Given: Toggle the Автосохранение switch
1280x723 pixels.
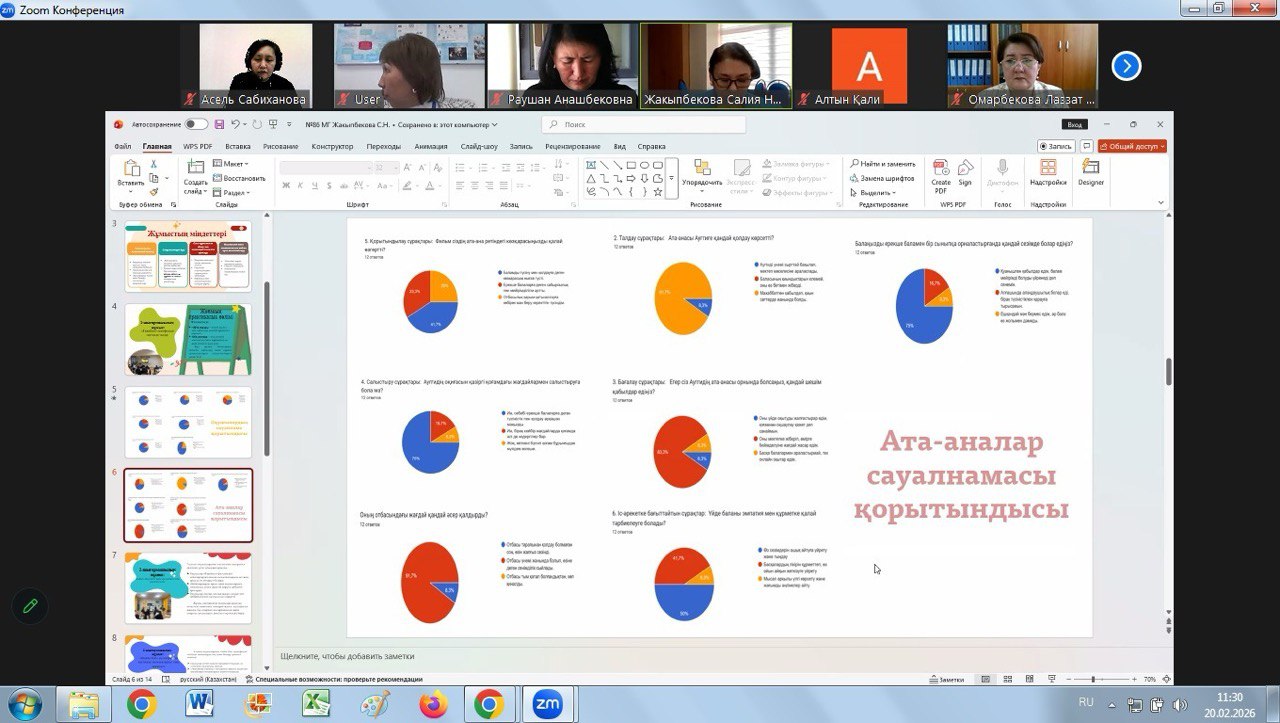Looking at the screenshot, I should point(196,125).
